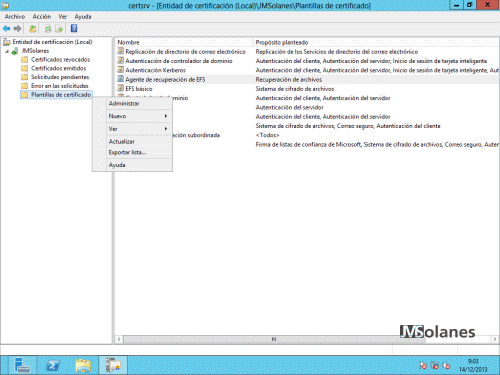Viewport: 500px width, 375px height.
Task: Open the Archivo menu
Action: pyautogui.click(x=15, y=17)
